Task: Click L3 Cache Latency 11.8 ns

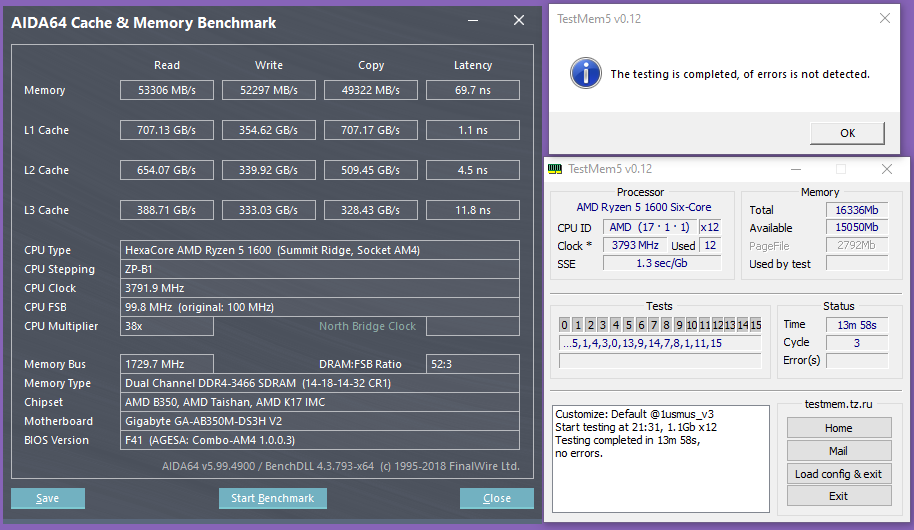Action: (473, 210)
